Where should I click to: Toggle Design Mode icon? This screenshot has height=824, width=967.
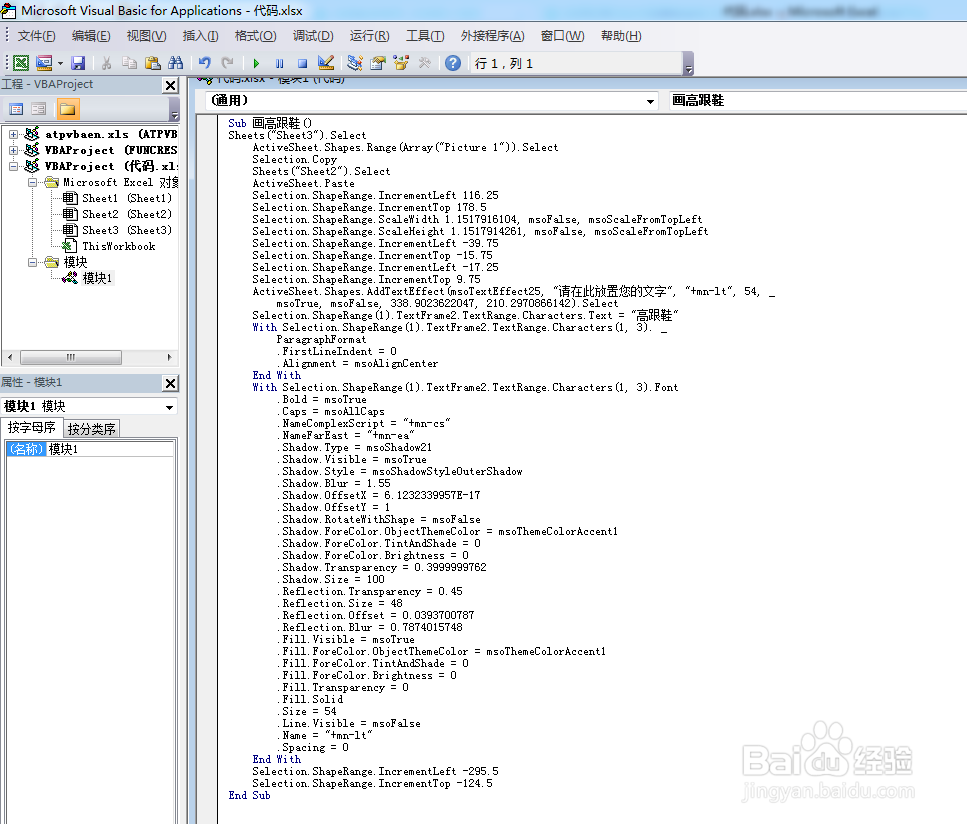click(x=326, y=63)
